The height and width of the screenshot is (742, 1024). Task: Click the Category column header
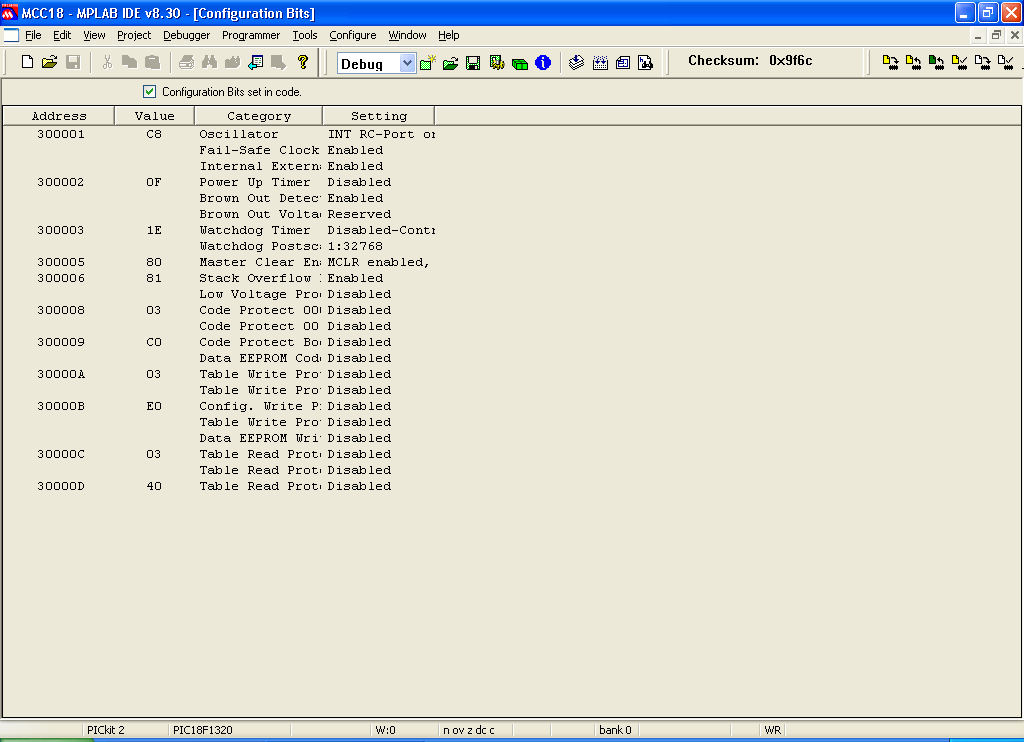pos(259,116)
